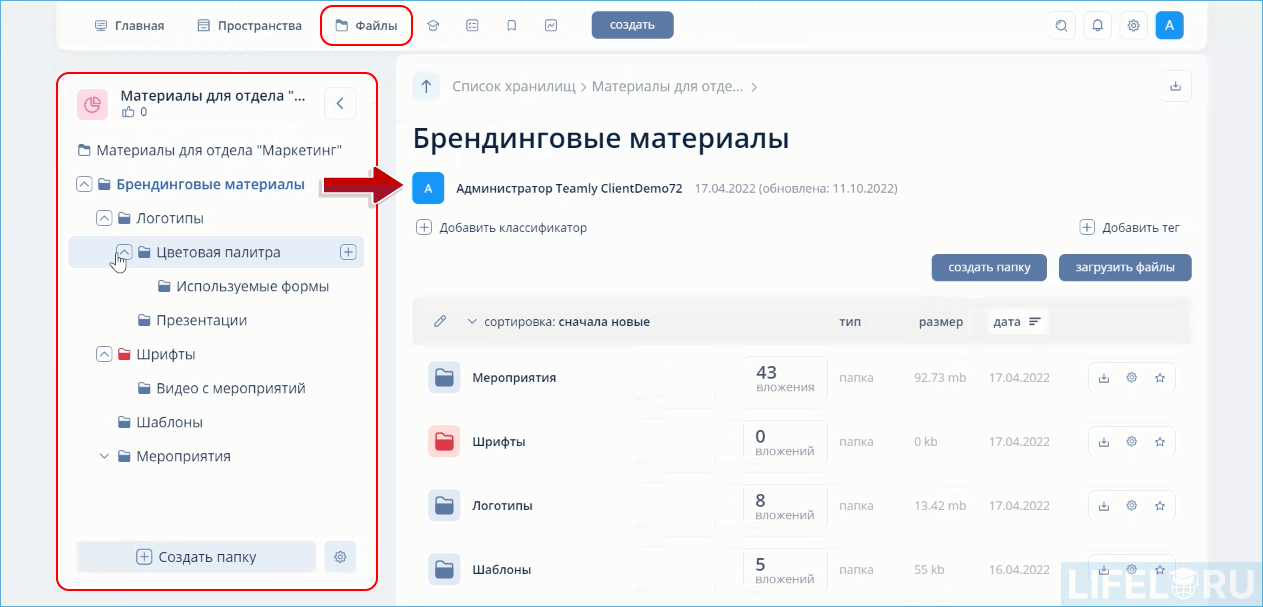Click the создать папку button
Image resolution: width=1263 pixels, height=607 pixels.
[x=988, y=267]
